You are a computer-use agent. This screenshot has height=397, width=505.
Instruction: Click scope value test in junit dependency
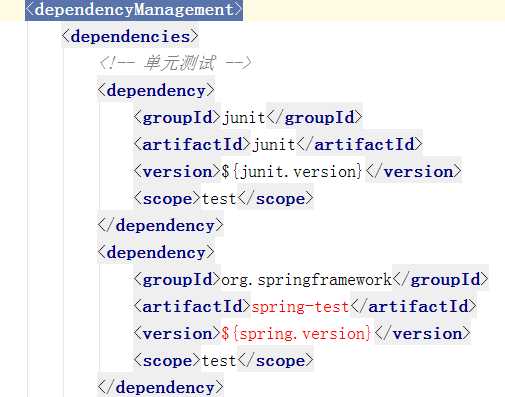pyautogui.click(x=219, y=199)
